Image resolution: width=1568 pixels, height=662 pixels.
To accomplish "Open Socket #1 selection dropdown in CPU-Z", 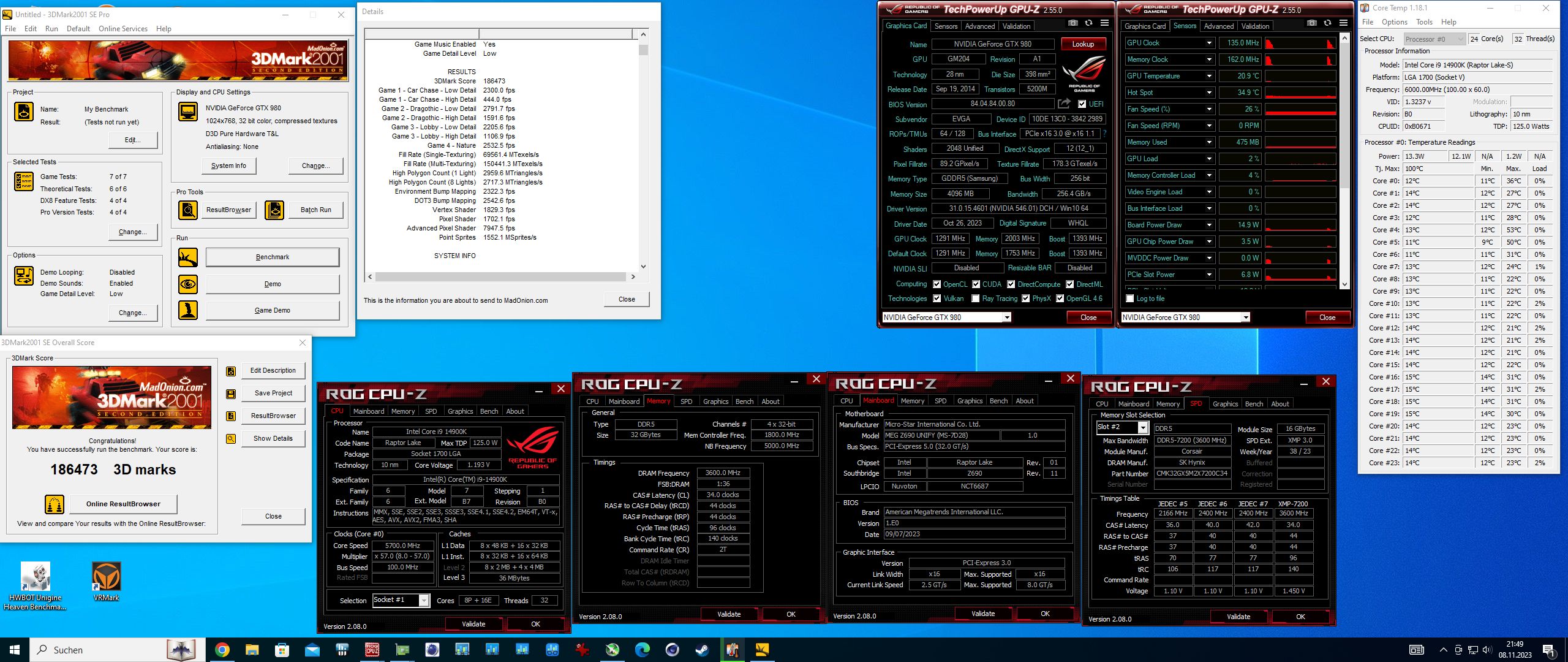I will 424,601.
